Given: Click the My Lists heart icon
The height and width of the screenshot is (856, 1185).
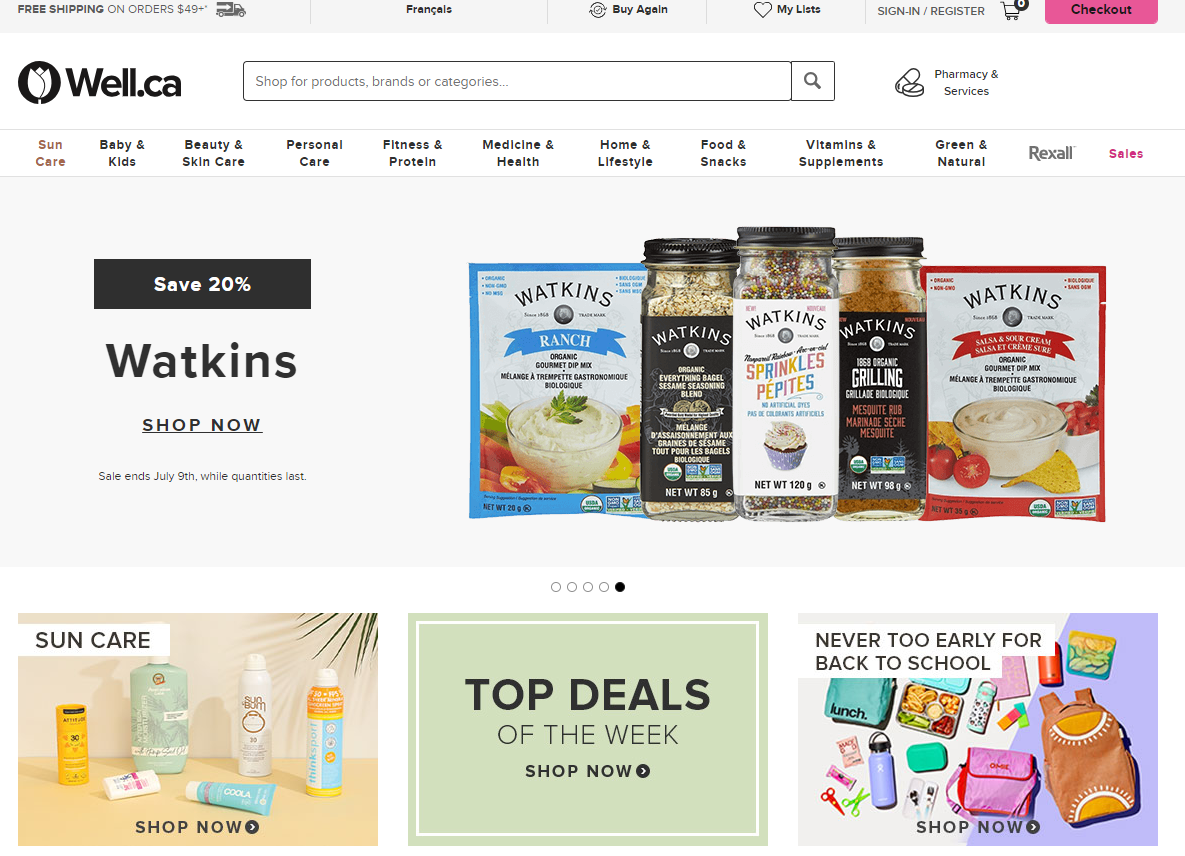Looking at the screenshot, I should (763, 10).
